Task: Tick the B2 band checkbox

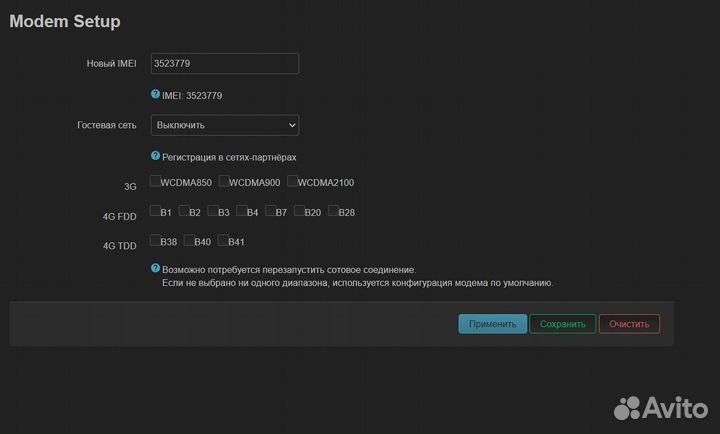Action: click(184, 211)
